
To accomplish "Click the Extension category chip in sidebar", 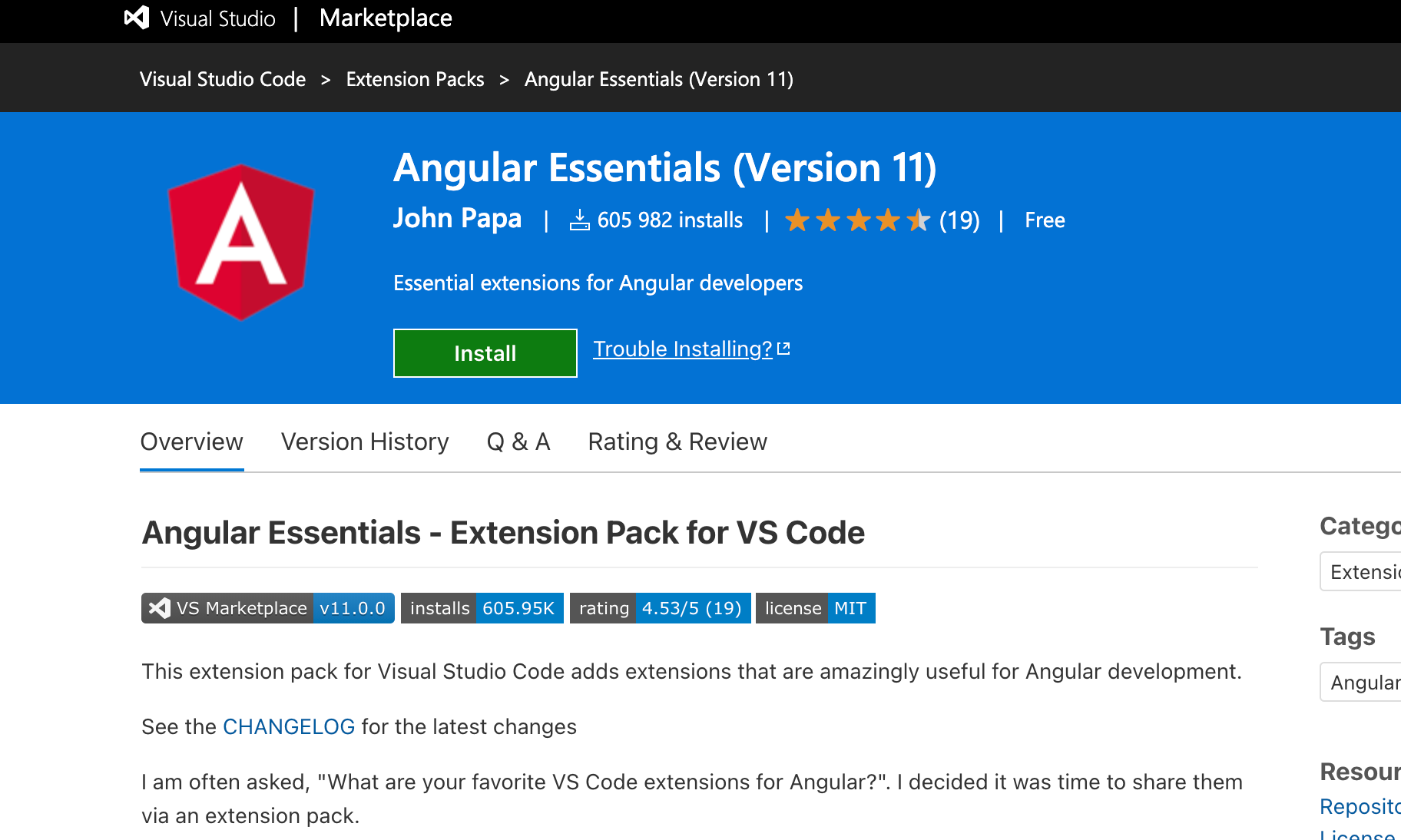I will (x=1361, y=571).
